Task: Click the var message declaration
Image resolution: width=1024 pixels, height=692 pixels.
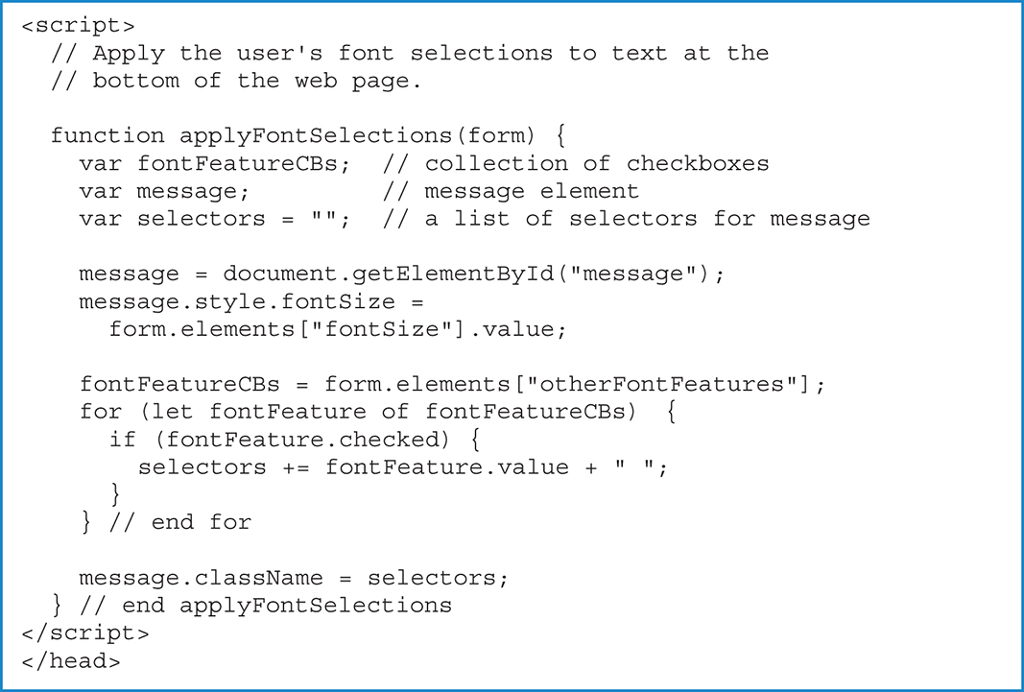Action: click(x=165, y=191)
